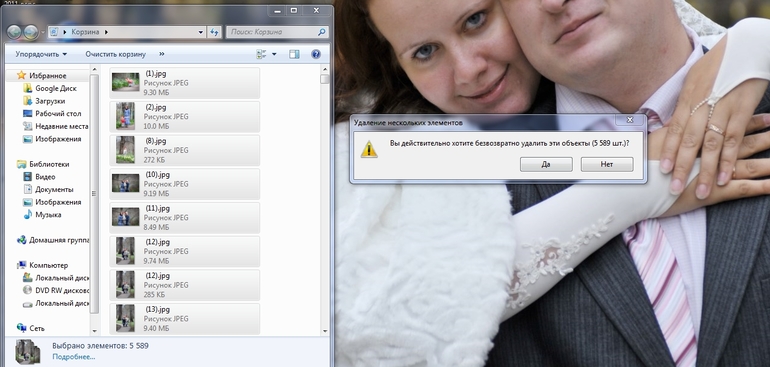Minimize the Корзина explorer window
770x367 pixels.
[277, 10]
